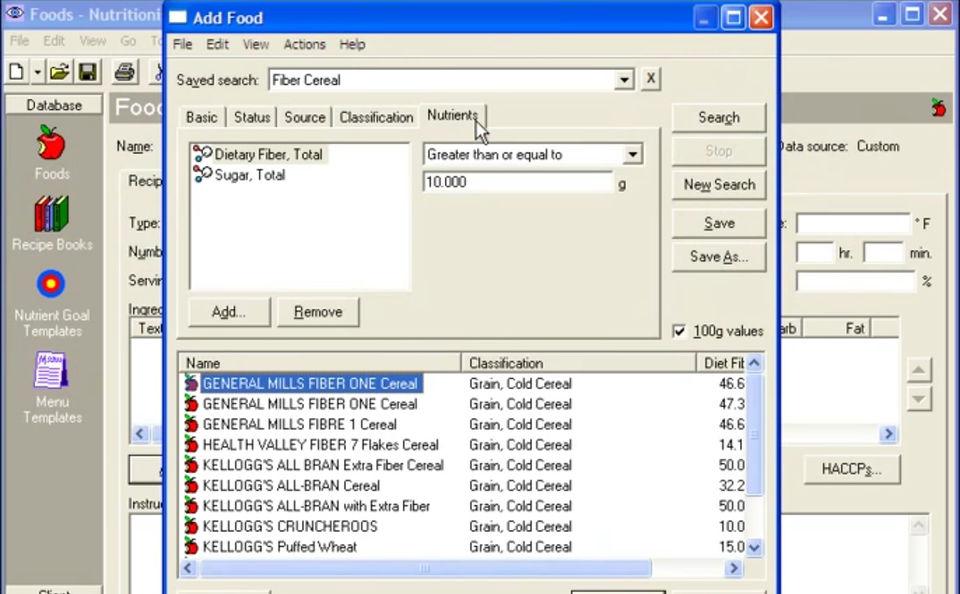Toggle the 100g values checkbox

(679, 331)
